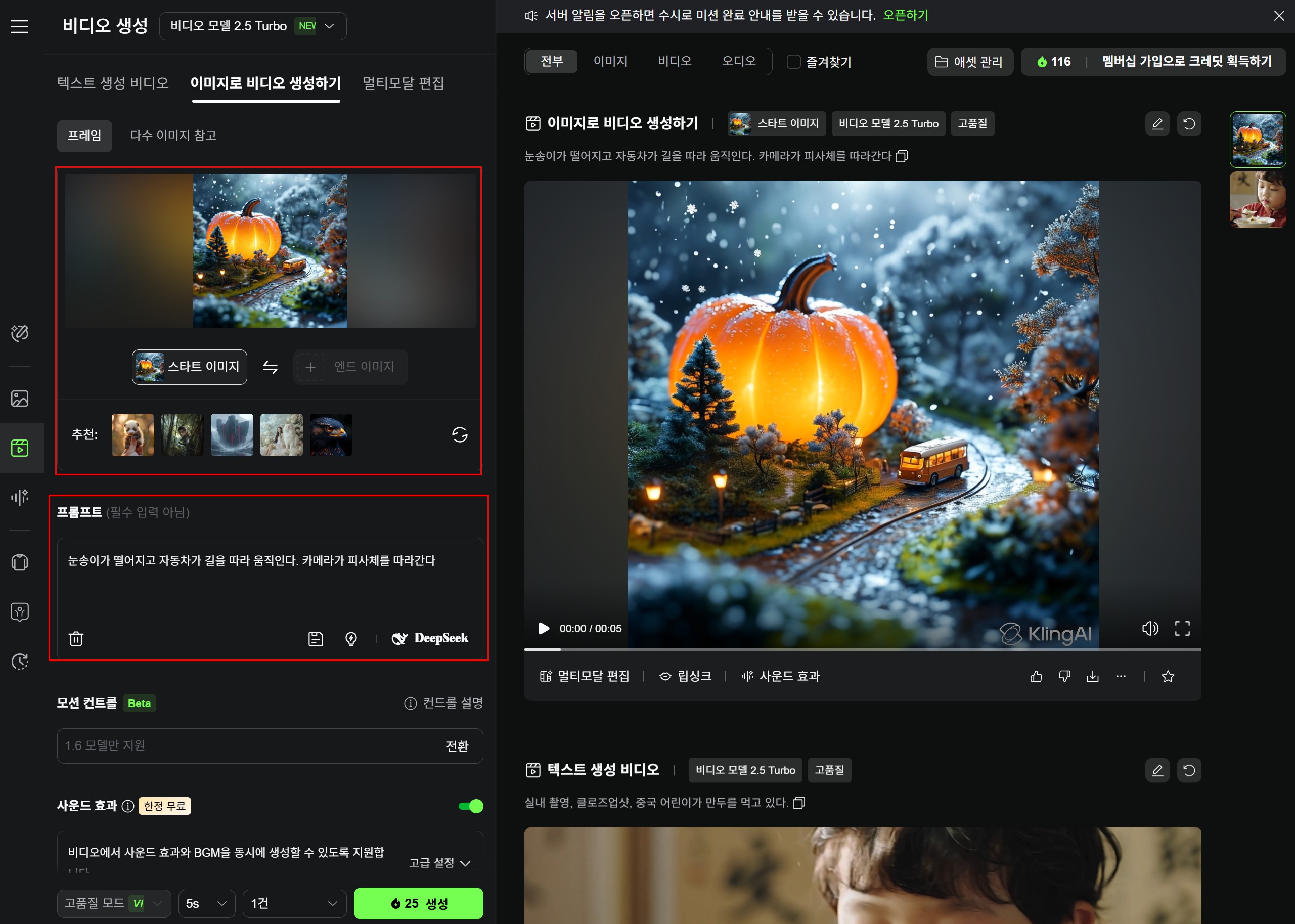Image resolution: width=1295 pixels, height=924 pixels.
Task: Select the 오디오 filter tab
Action: (x=738, y=62)
